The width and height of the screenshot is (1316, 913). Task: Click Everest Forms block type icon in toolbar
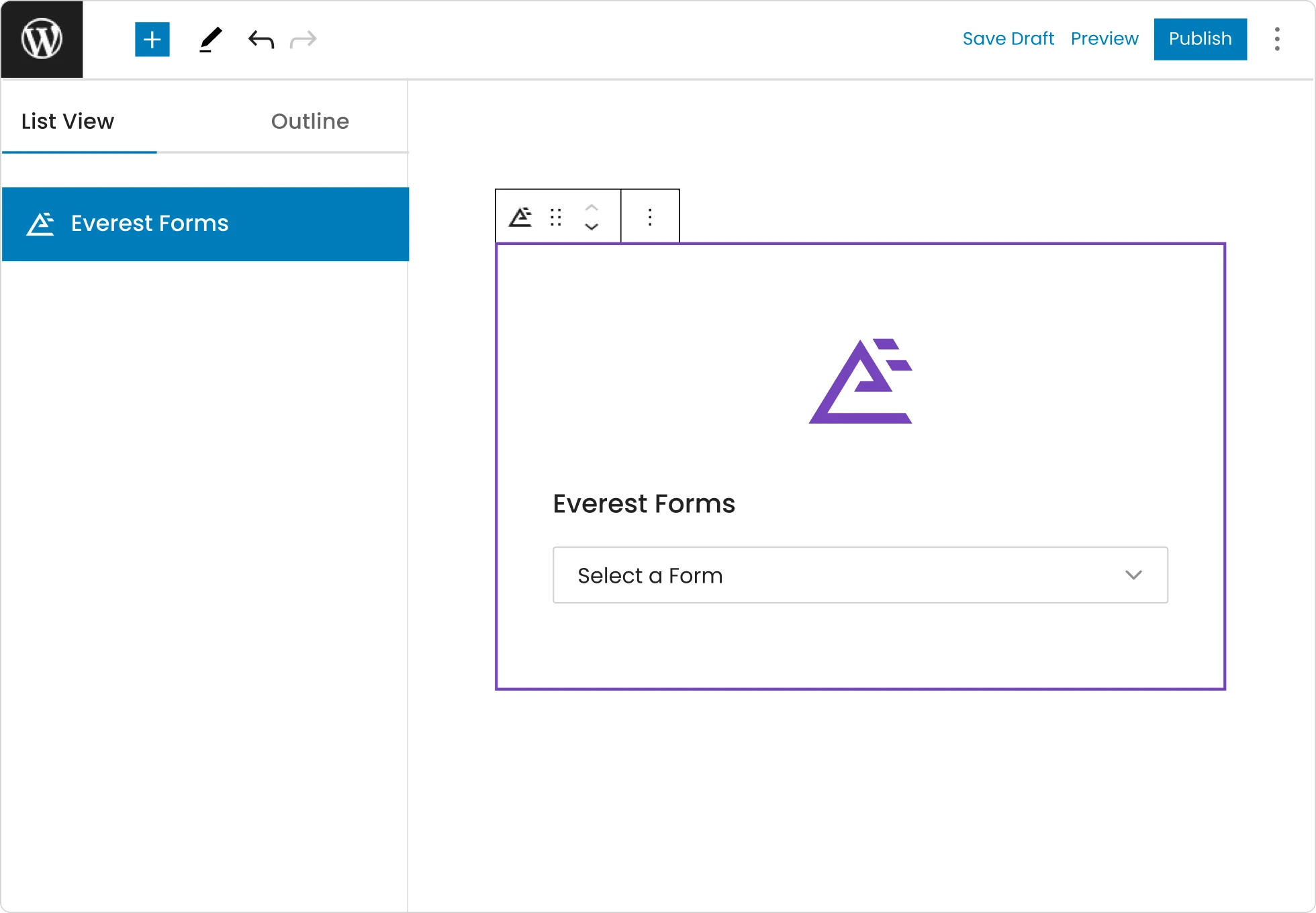coord(520,217)
